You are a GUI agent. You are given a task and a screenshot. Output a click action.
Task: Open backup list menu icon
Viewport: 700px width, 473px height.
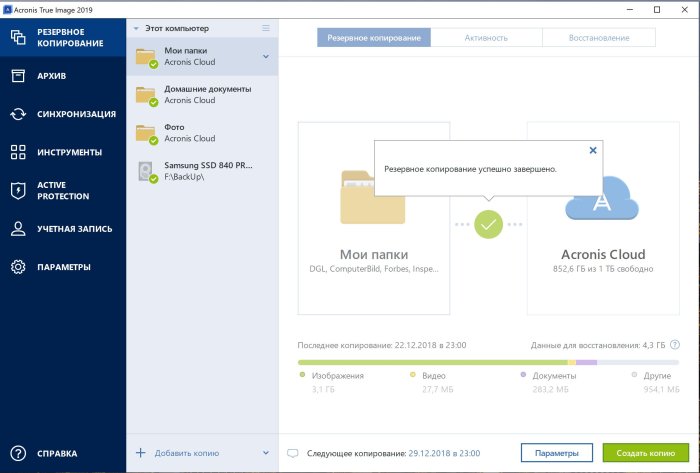point(265,28)
